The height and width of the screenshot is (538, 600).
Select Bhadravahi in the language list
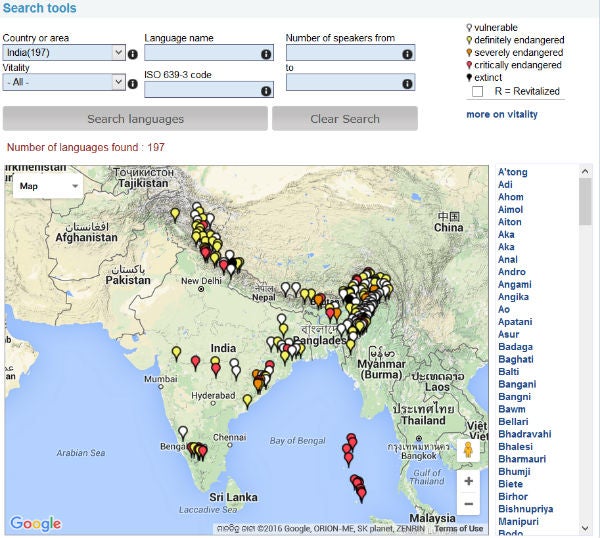tap(525, 434)
